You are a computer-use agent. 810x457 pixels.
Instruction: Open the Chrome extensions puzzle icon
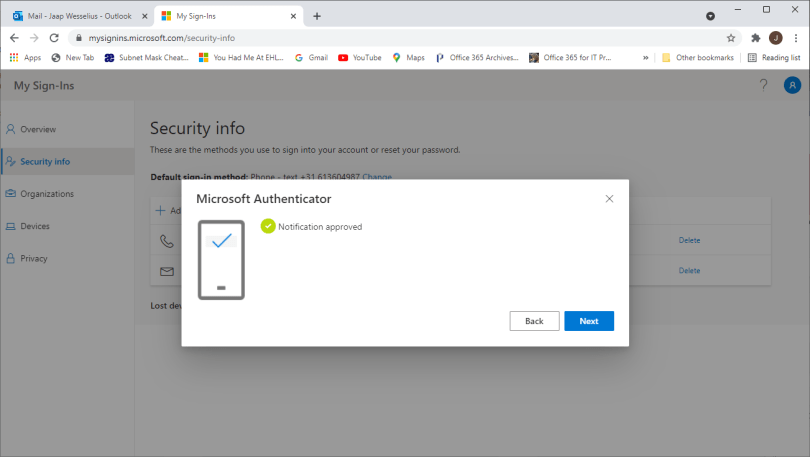756,38
